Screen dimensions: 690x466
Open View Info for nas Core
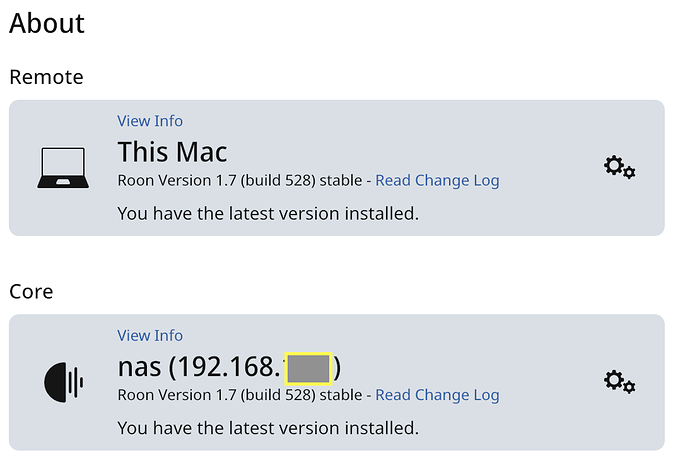pos(150,336)
